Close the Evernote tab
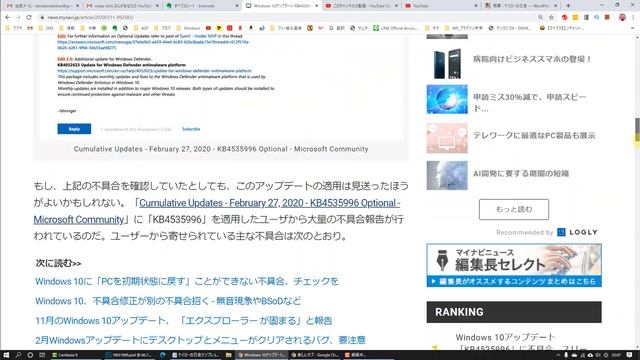Viewport: 640px width, 360px height. coord(237,6)
